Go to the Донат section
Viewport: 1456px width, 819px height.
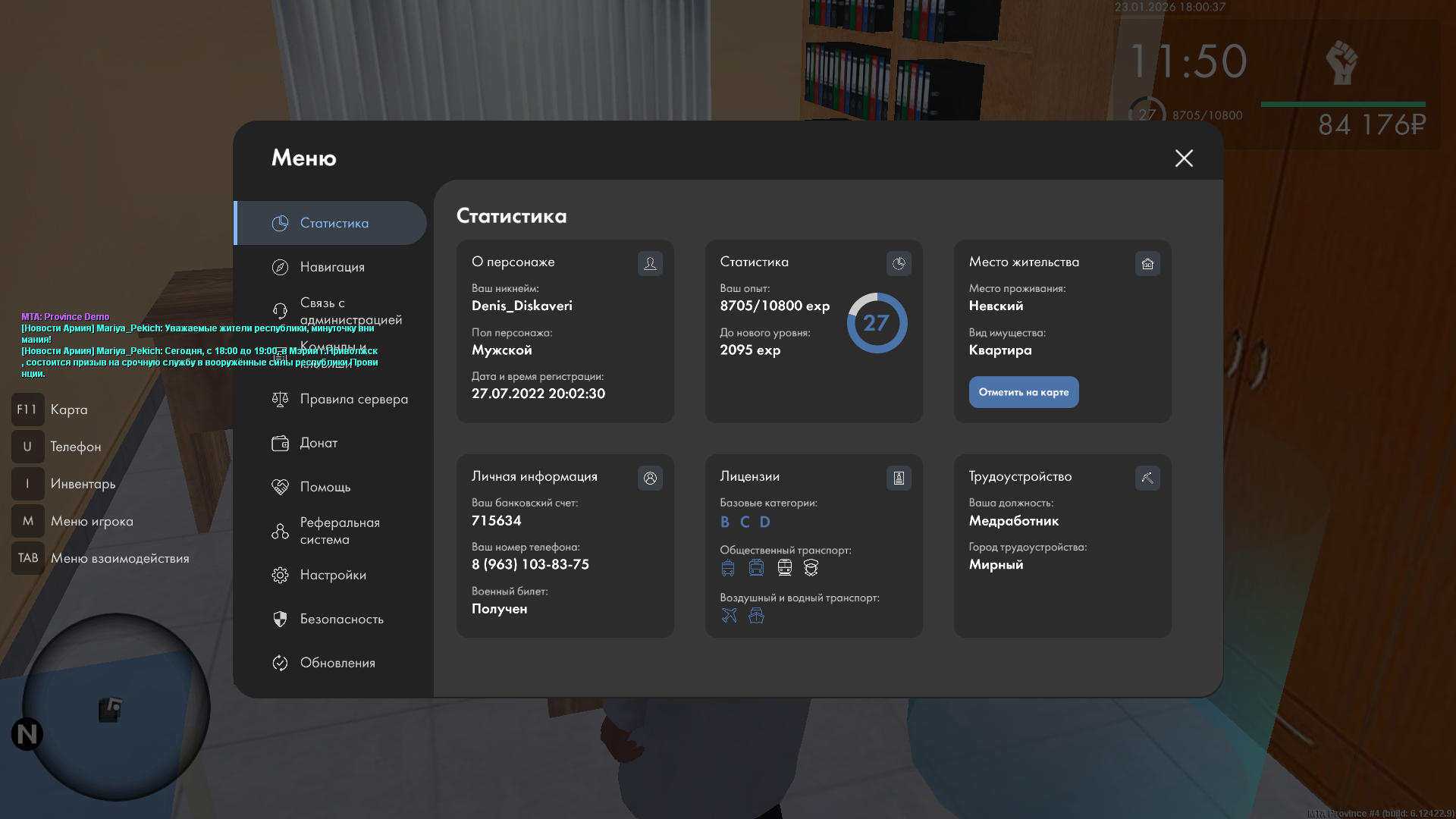pyautogui.click(x=318, y=443)
